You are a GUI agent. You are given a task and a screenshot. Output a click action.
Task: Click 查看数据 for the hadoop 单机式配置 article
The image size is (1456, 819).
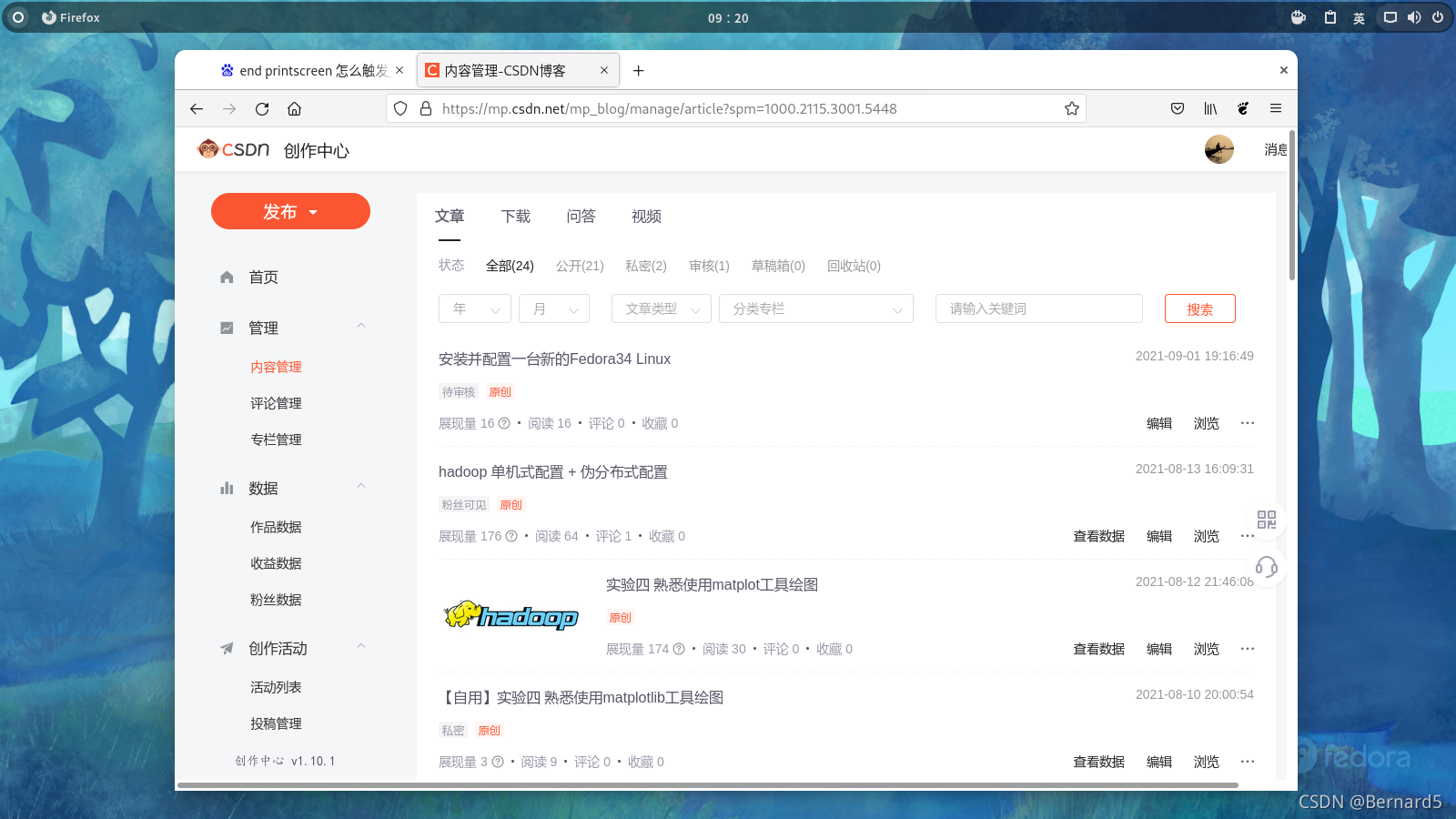coord(1099,536)
